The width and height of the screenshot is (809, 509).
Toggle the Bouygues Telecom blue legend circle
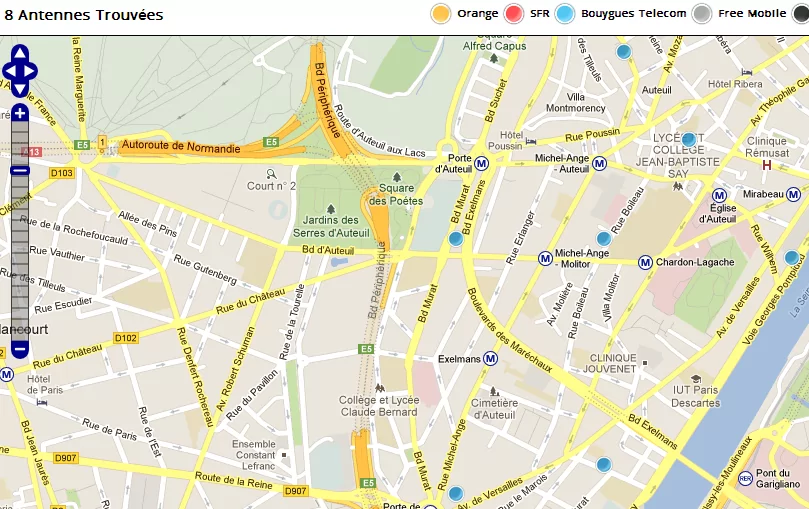[x=565, y=13]
